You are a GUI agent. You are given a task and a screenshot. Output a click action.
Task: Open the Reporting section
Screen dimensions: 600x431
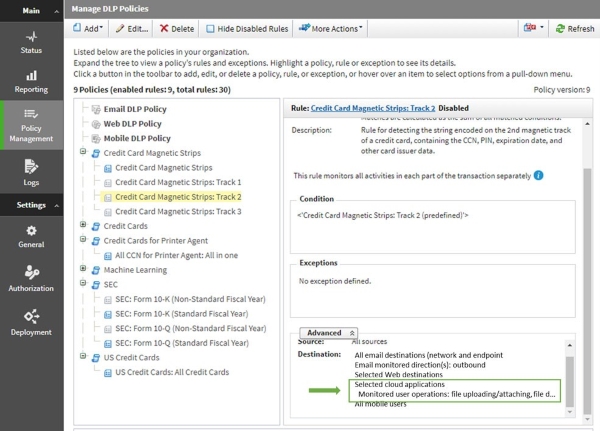pos(31,82)
